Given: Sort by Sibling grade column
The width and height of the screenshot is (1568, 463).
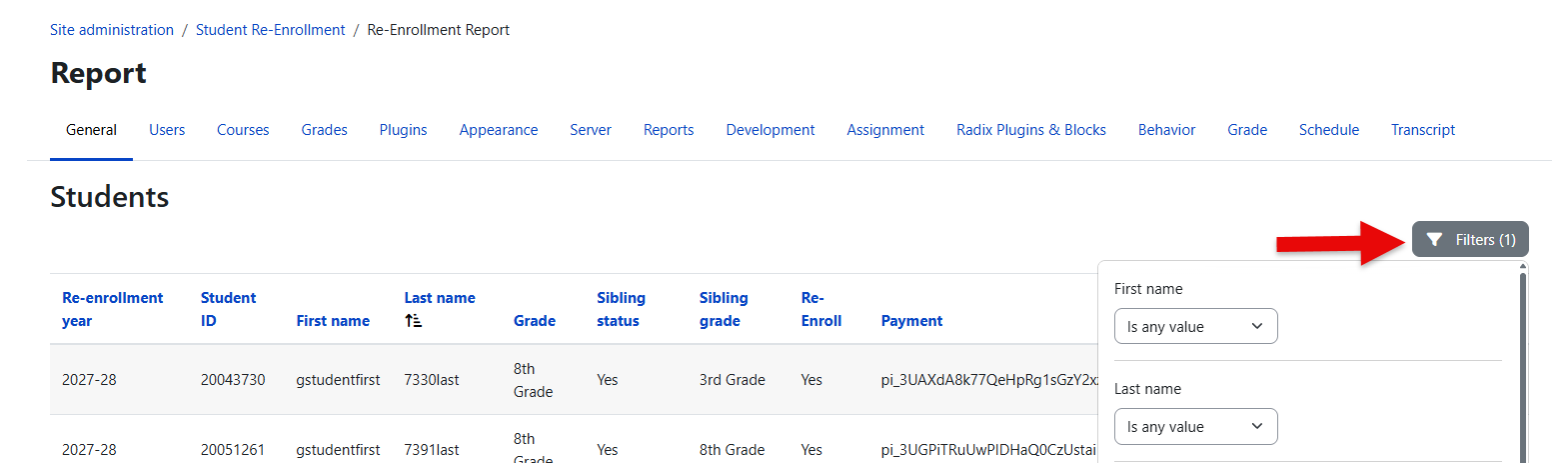Looking at the screenshot, I should coord(724,309).
